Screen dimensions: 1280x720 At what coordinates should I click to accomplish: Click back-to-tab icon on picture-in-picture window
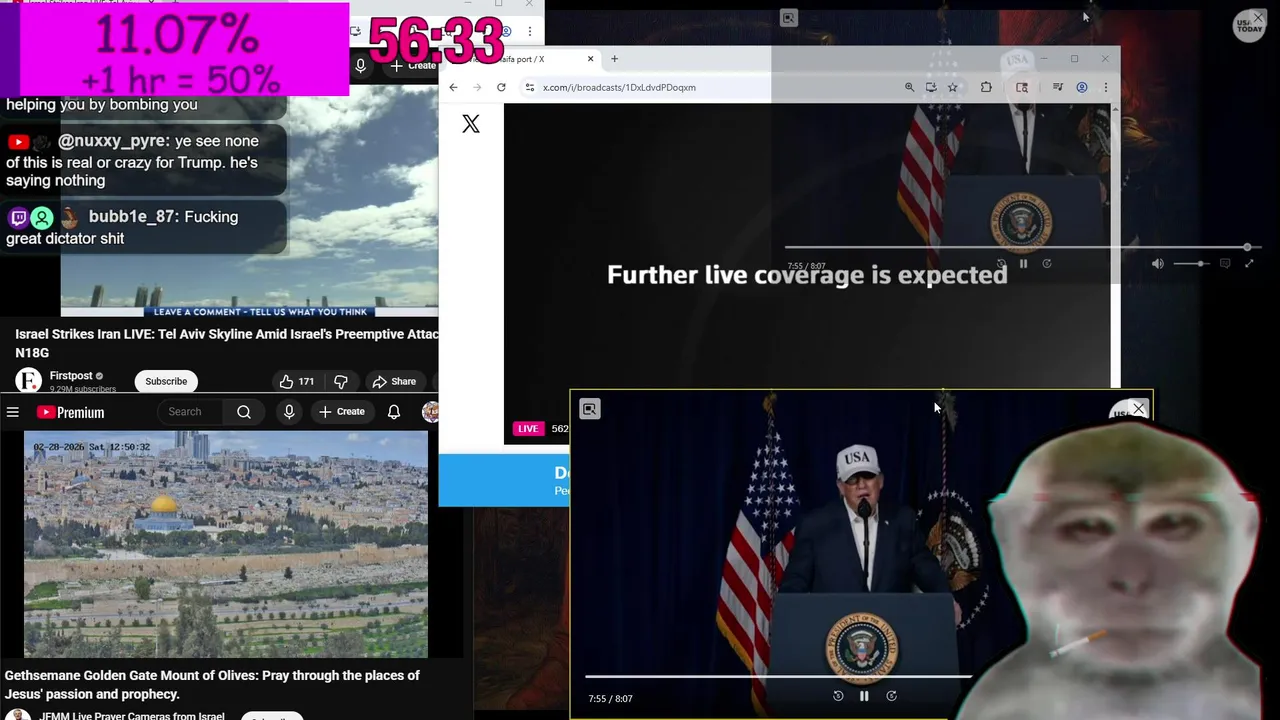tap(590, 409)
